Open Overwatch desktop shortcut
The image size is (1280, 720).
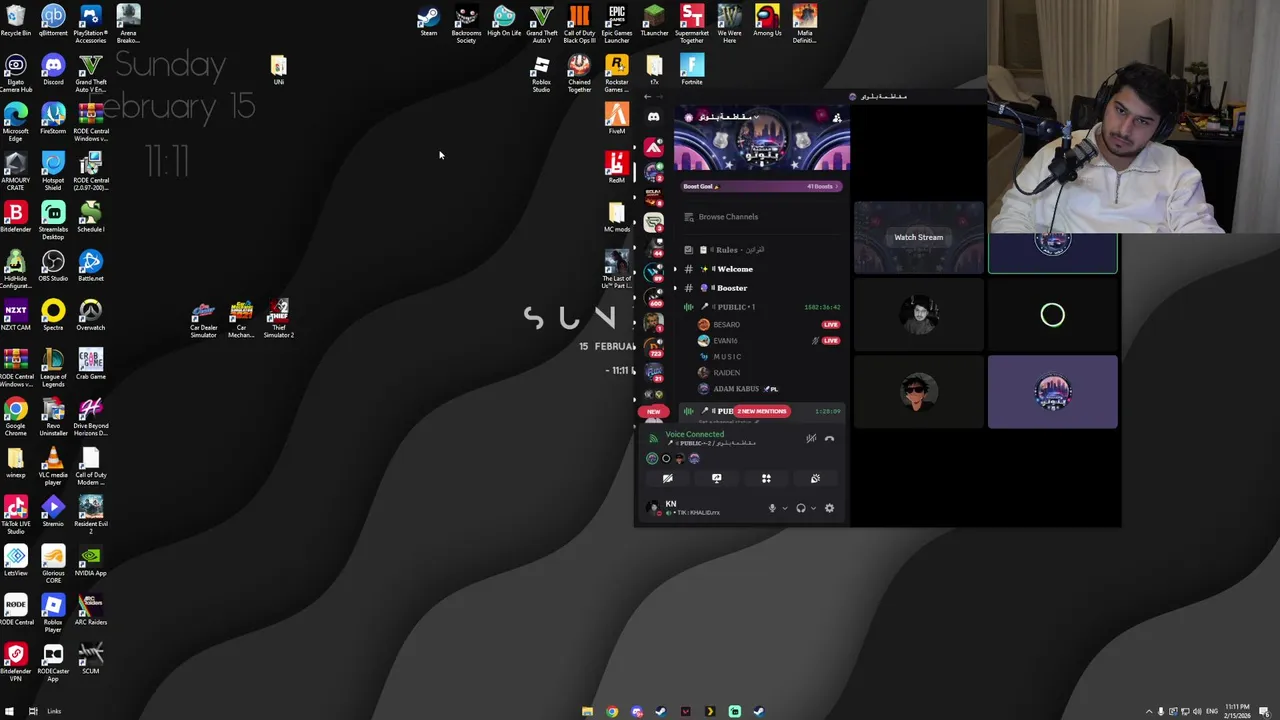click(x=90, y=315)
